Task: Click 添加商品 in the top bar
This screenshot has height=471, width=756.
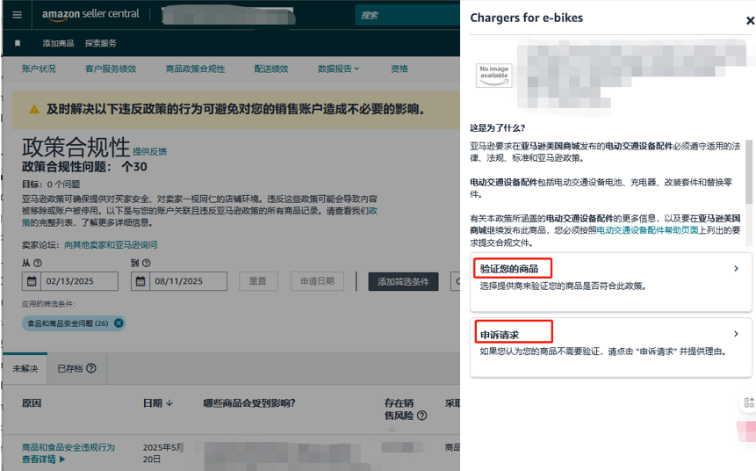Action: coord(58,43)
